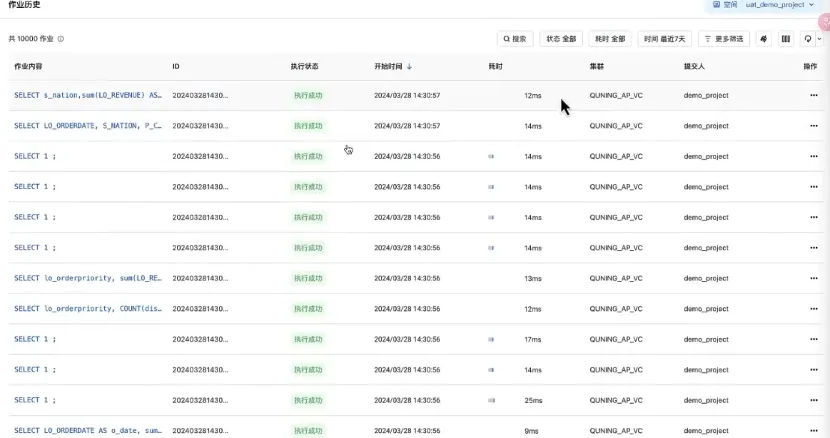Open more actions for SELECT LO_ORDERDATE, S_NATION job
830x438 pixels.
[813, 126]
